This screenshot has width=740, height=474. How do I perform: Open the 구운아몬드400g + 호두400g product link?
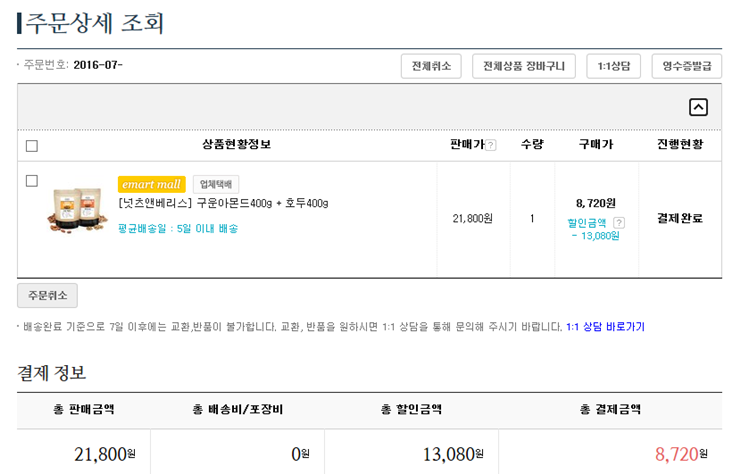pos(223,204)
